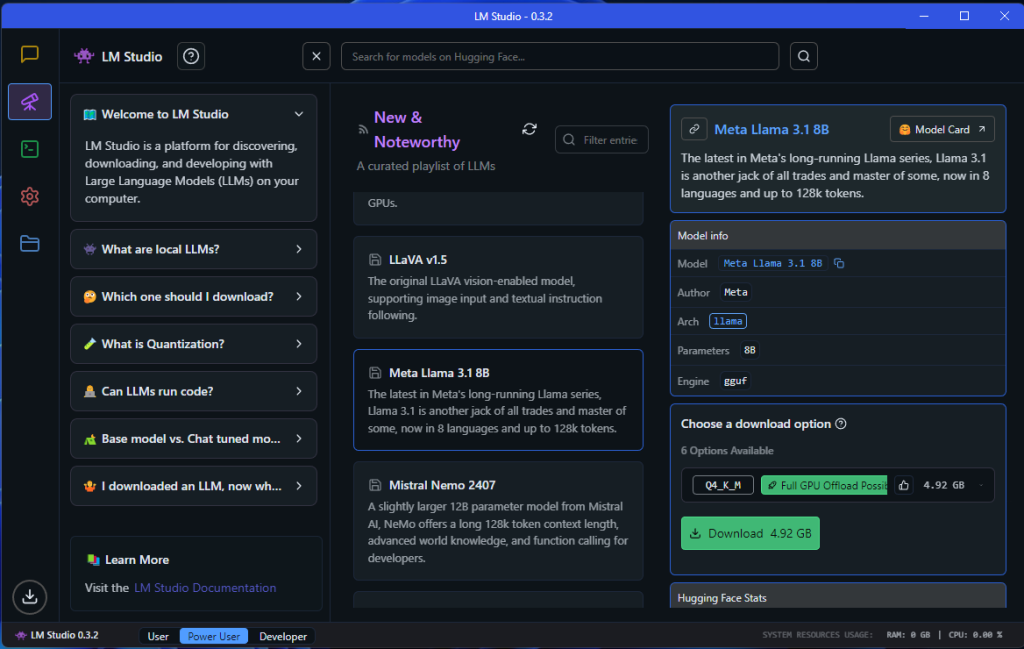Enable Developer mode in status bar
This screenshot has width=1024, height=649.
282,635
